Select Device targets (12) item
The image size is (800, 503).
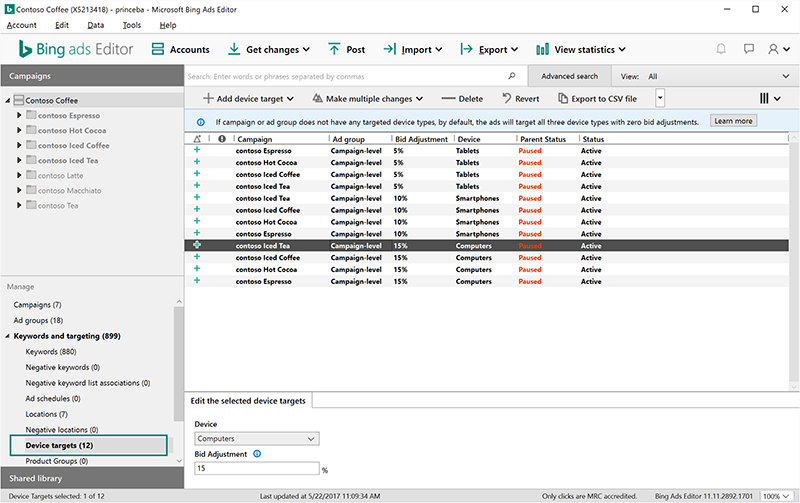tap(89, 445)
